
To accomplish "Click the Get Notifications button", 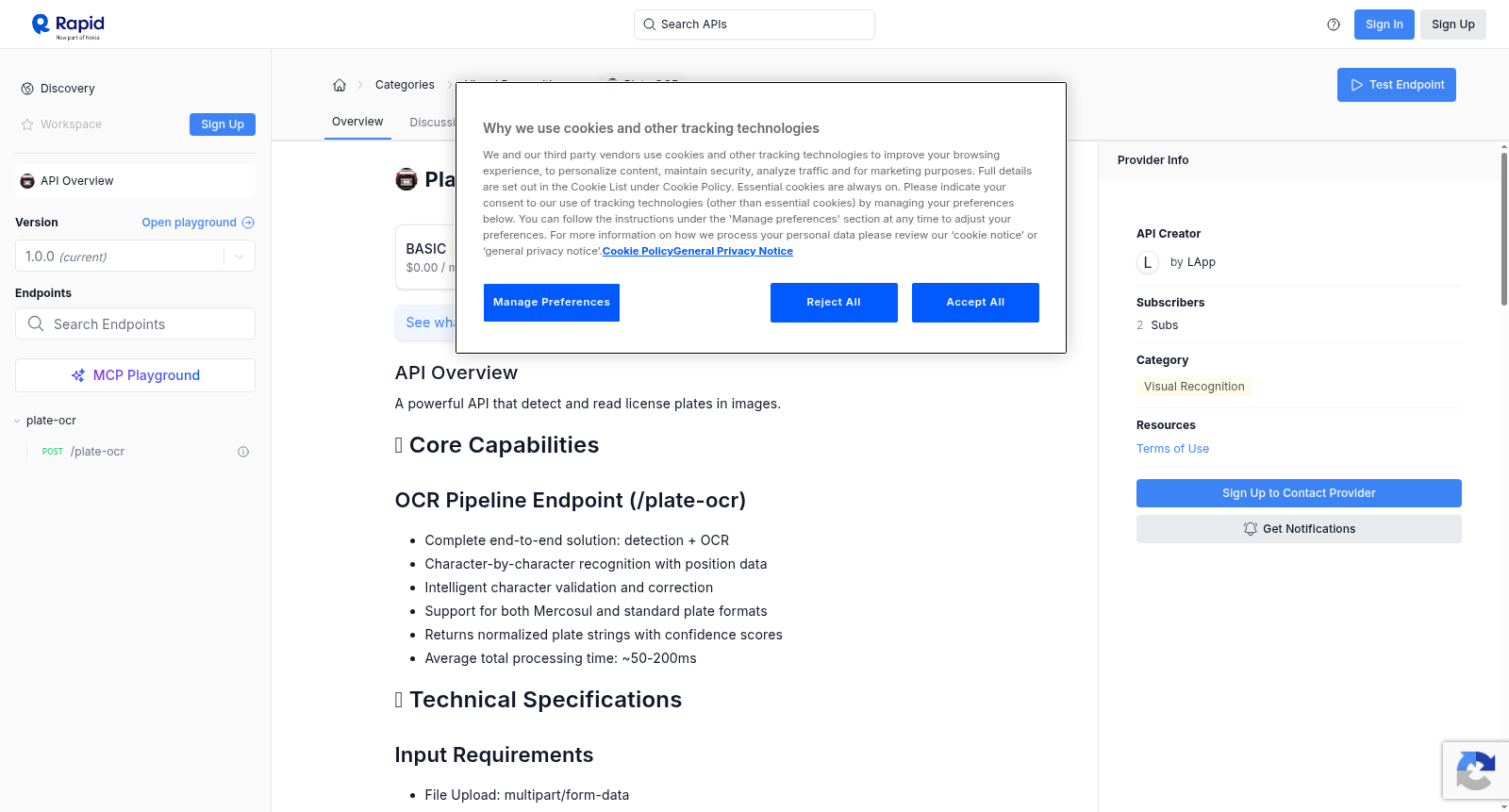I will click(1299, 529).
